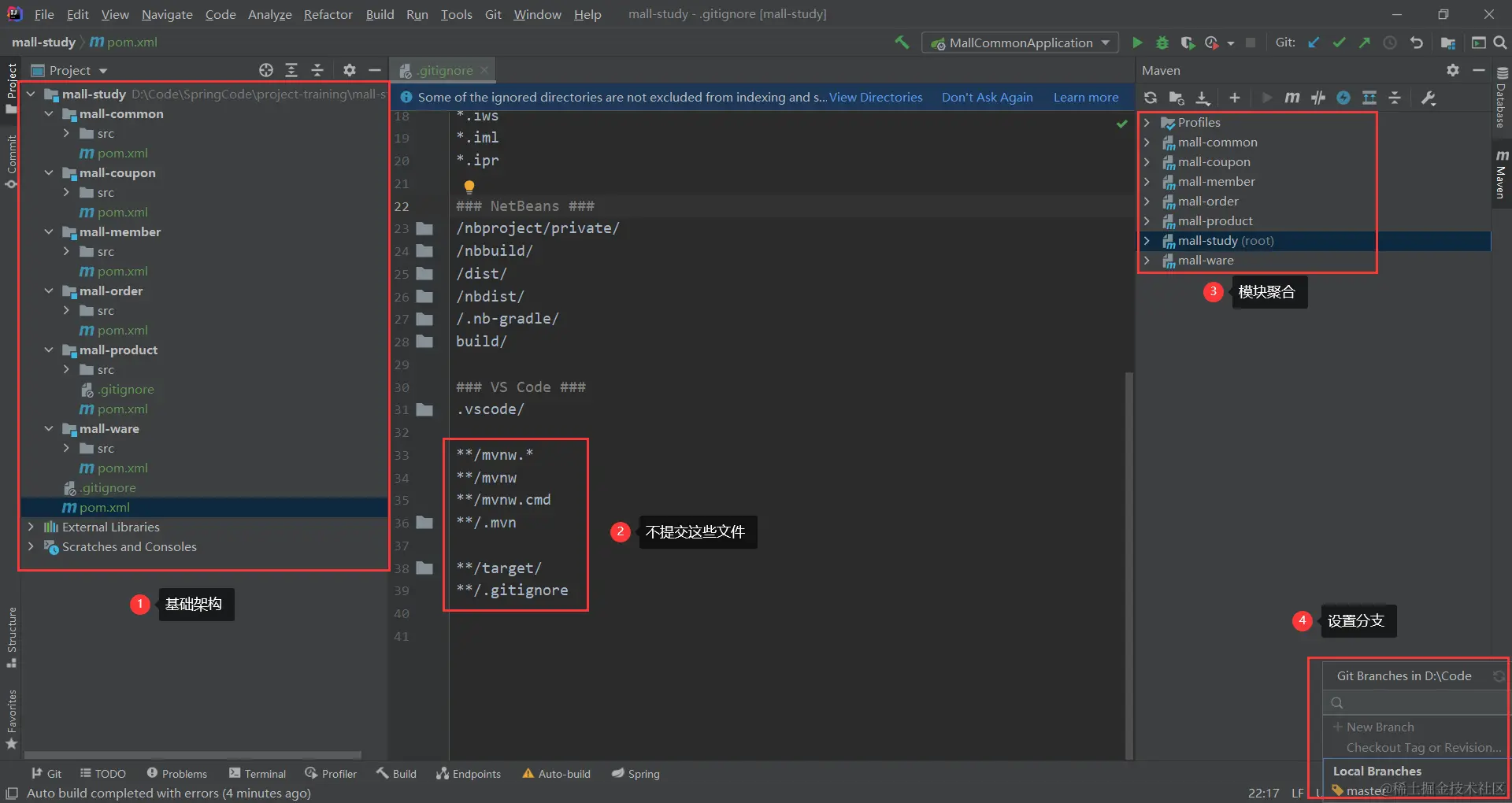Screen dimensions: 1512x803
Task: Click the Git push arrow icon
Action: point(1364,43)
